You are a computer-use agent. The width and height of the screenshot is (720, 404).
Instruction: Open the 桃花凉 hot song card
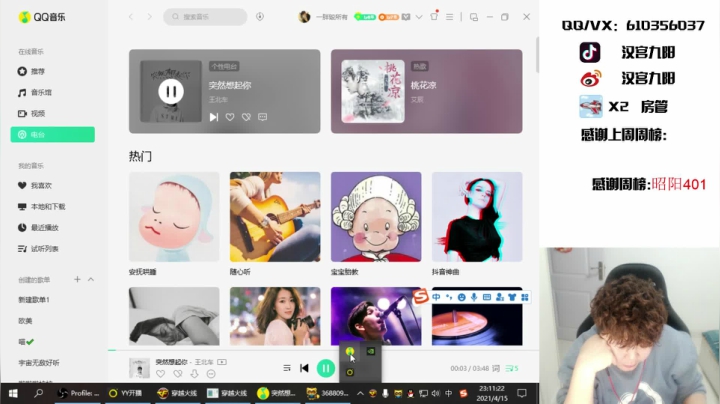coord(427,91)
